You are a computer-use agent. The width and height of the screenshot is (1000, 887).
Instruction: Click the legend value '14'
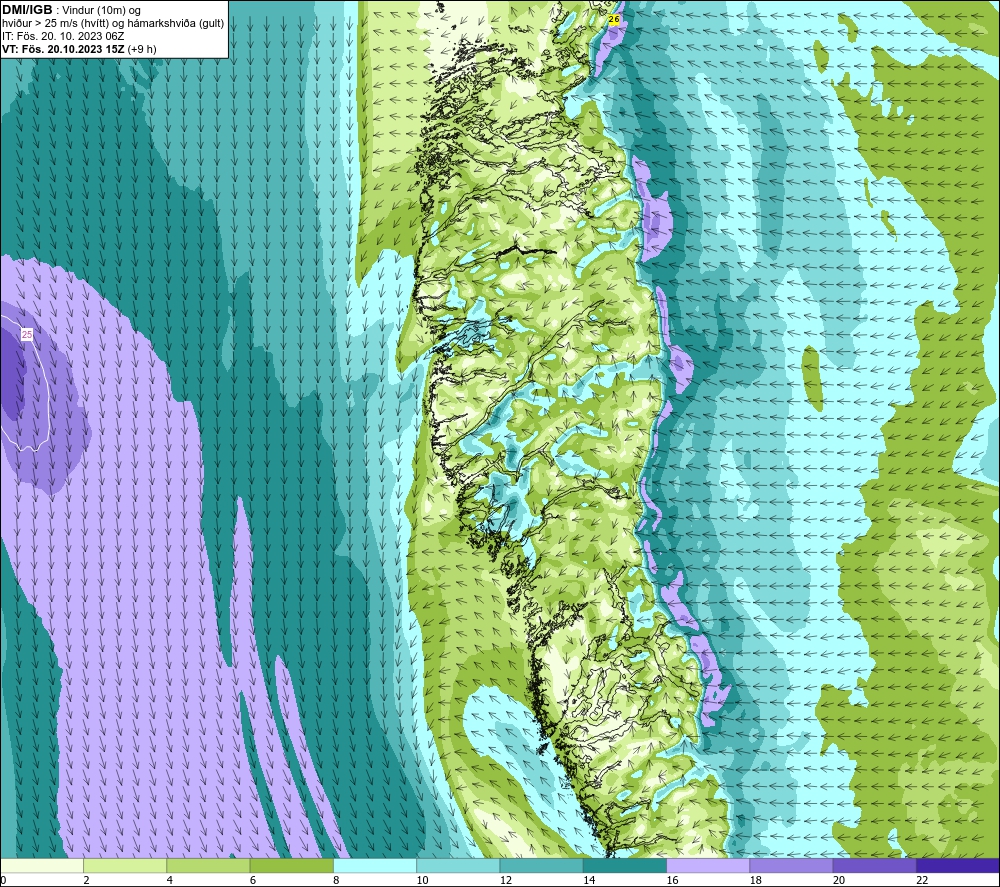point(589,880)
